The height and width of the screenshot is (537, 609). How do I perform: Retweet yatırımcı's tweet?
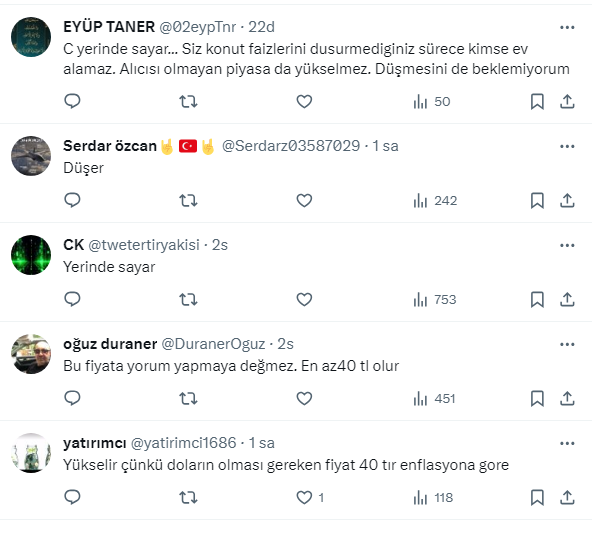click(x=187, y=497)
